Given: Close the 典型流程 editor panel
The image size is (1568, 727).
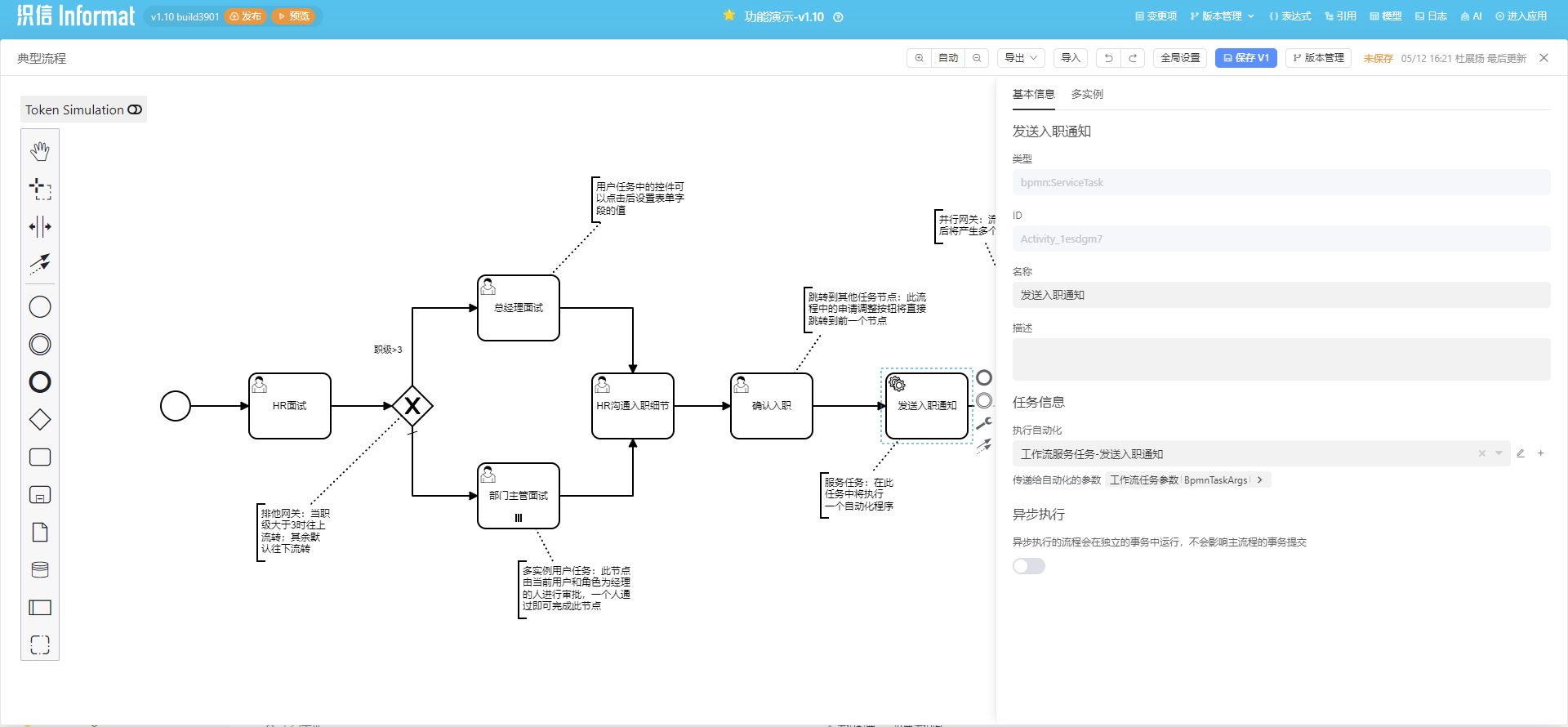Looking at the screenshot, I should tap(1543, 58).
